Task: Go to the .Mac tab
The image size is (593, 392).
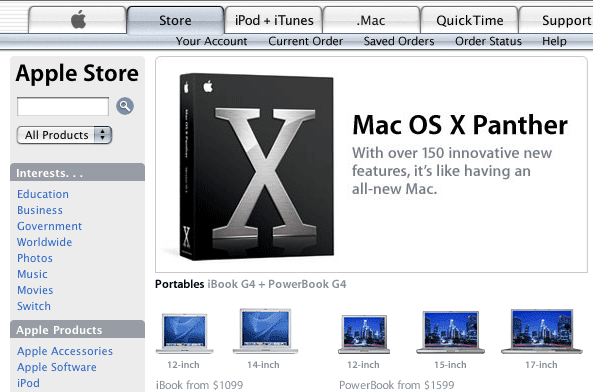Action: pyautogui.click(x=371, y=20)
